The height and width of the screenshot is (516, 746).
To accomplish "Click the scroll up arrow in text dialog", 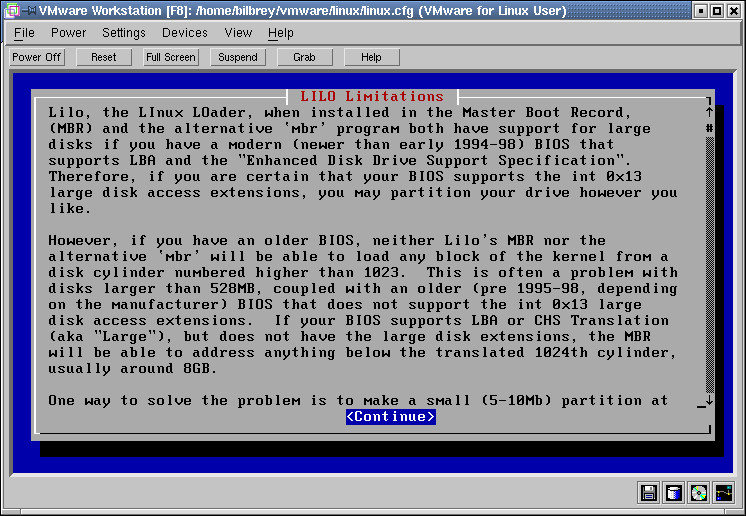I will (x=709, y=101).
